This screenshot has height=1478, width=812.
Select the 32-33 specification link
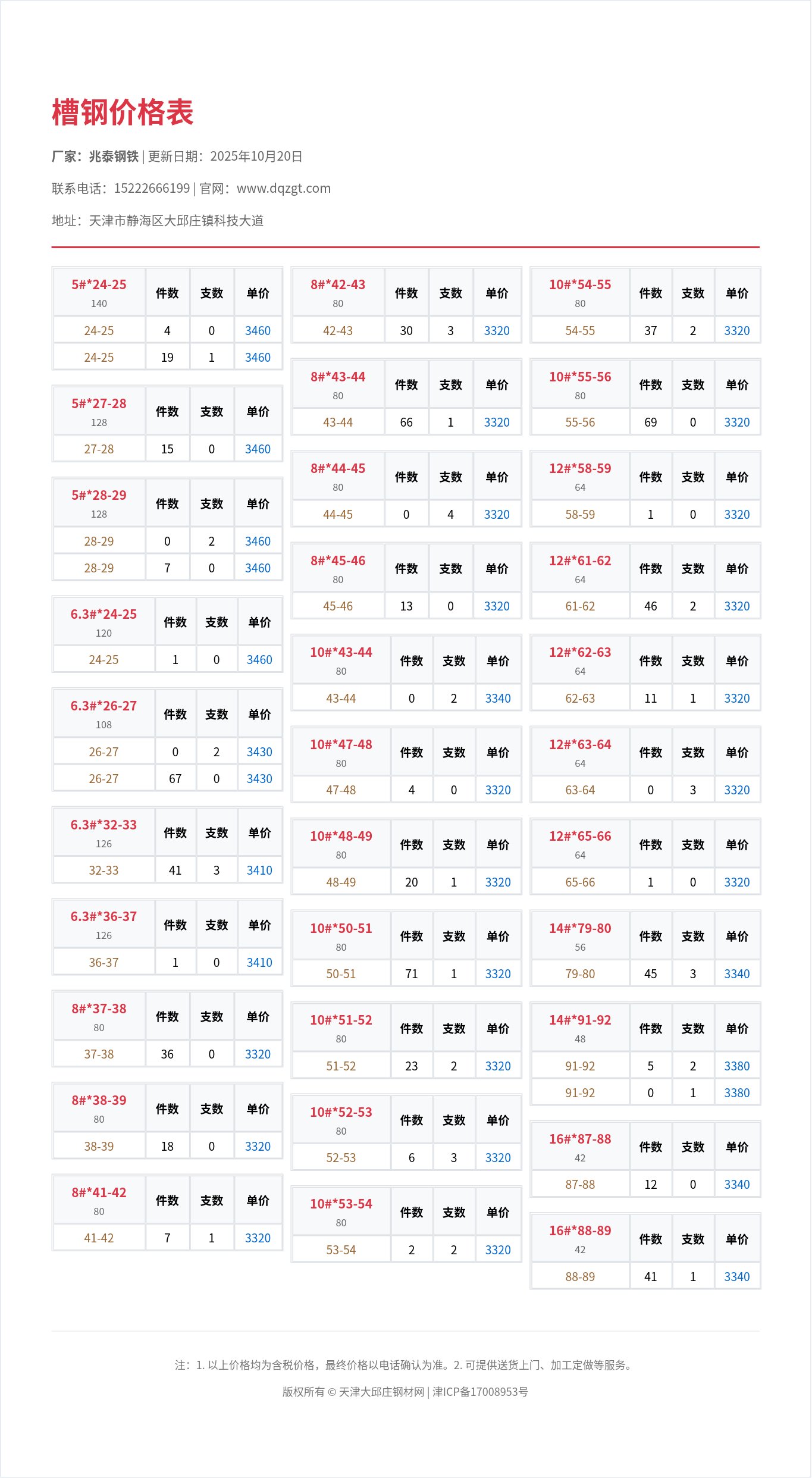click(x=104, y=870)
